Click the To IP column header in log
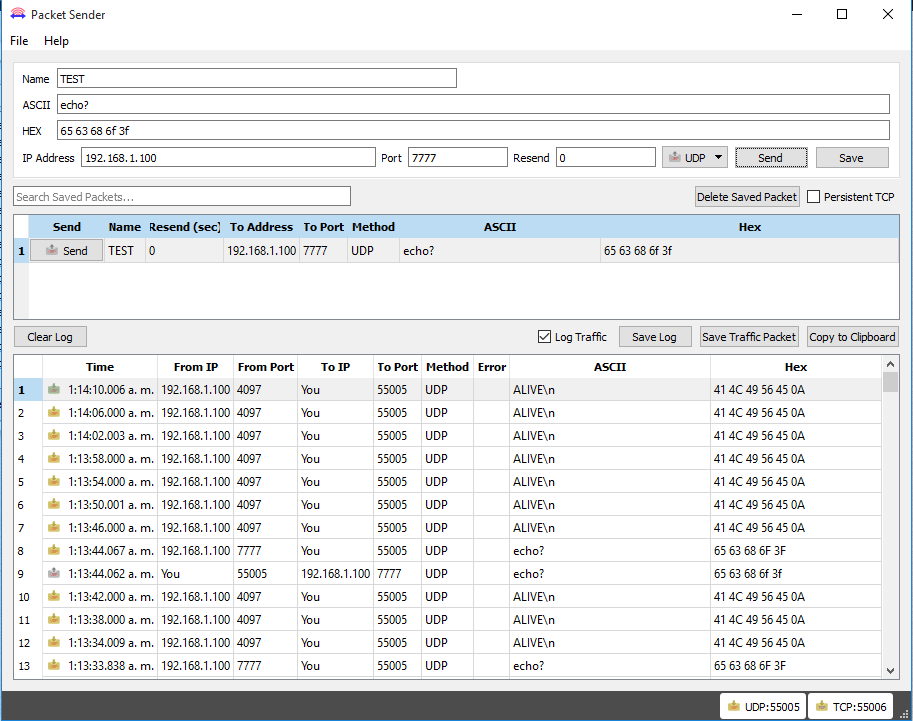The image size is (913, 721). click(x=335, y=367)
